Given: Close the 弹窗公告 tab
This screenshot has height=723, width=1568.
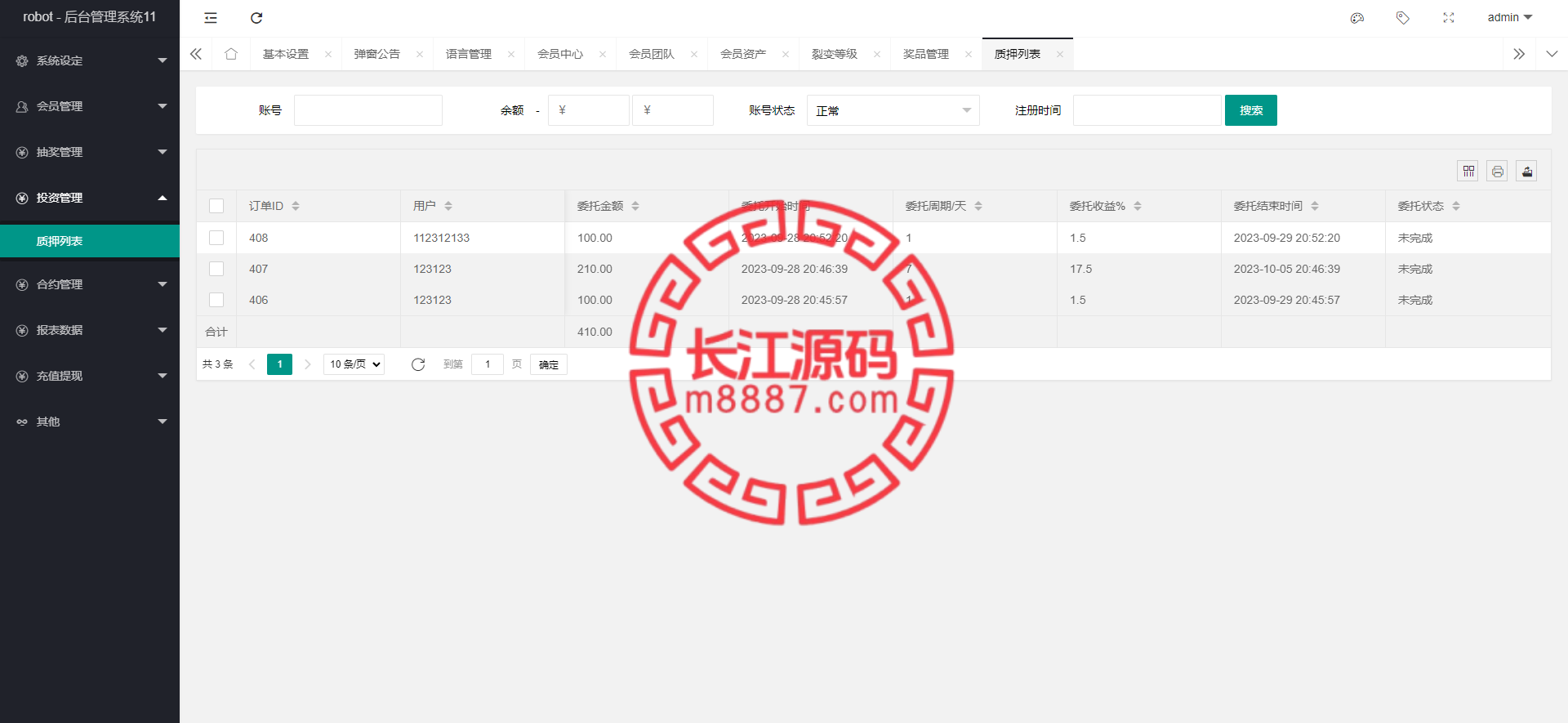Looking at the screenshot, I should pos(420,55).
